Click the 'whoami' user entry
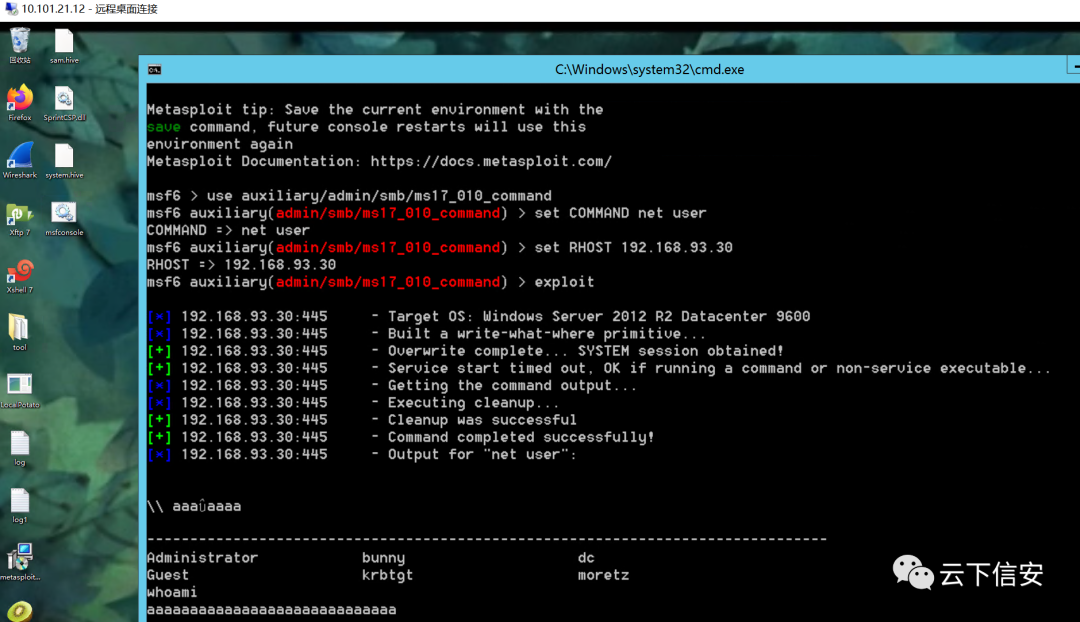 click(172, 592)
